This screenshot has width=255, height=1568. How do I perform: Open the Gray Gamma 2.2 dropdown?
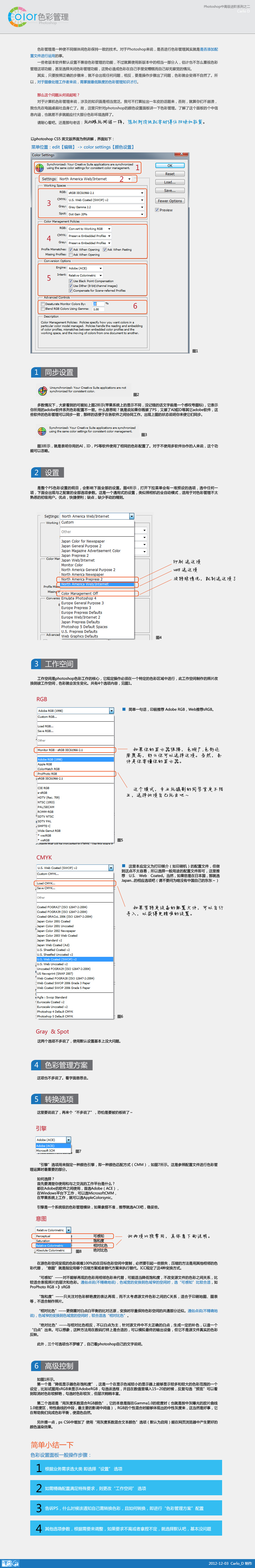106,207
